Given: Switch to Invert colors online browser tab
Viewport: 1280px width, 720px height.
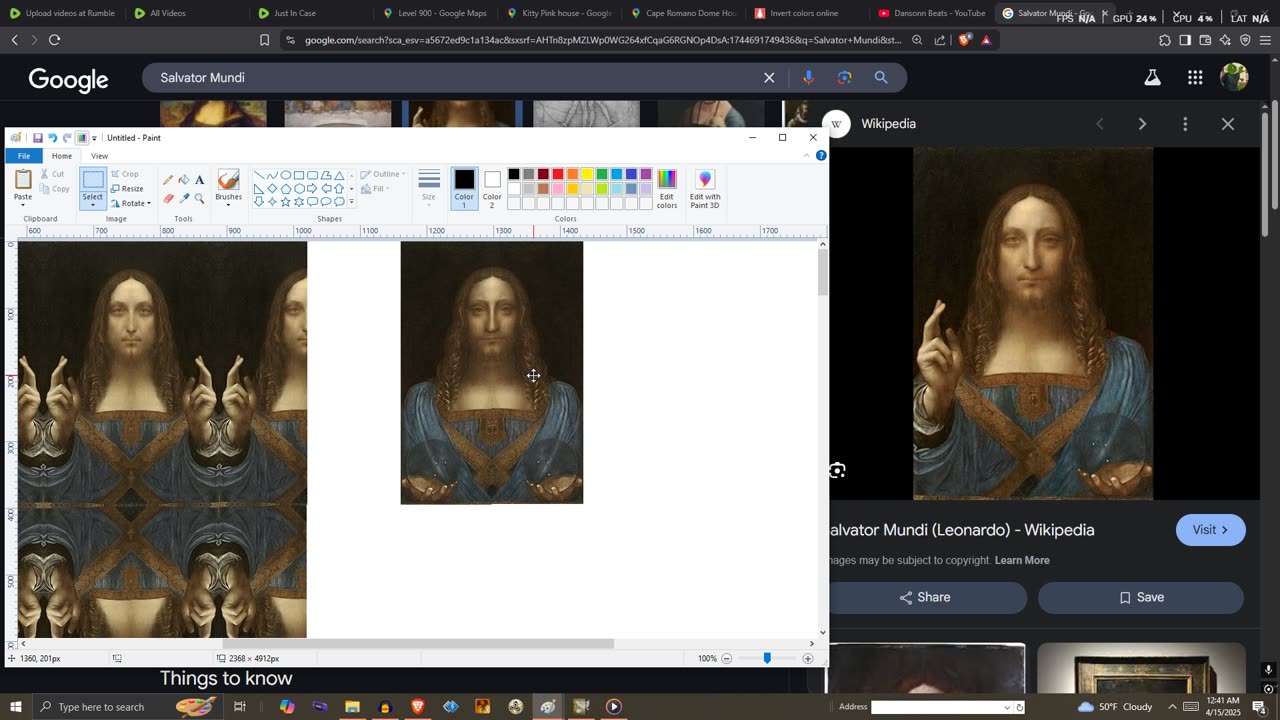Looking at the screenshot, I should coord(804,13).
